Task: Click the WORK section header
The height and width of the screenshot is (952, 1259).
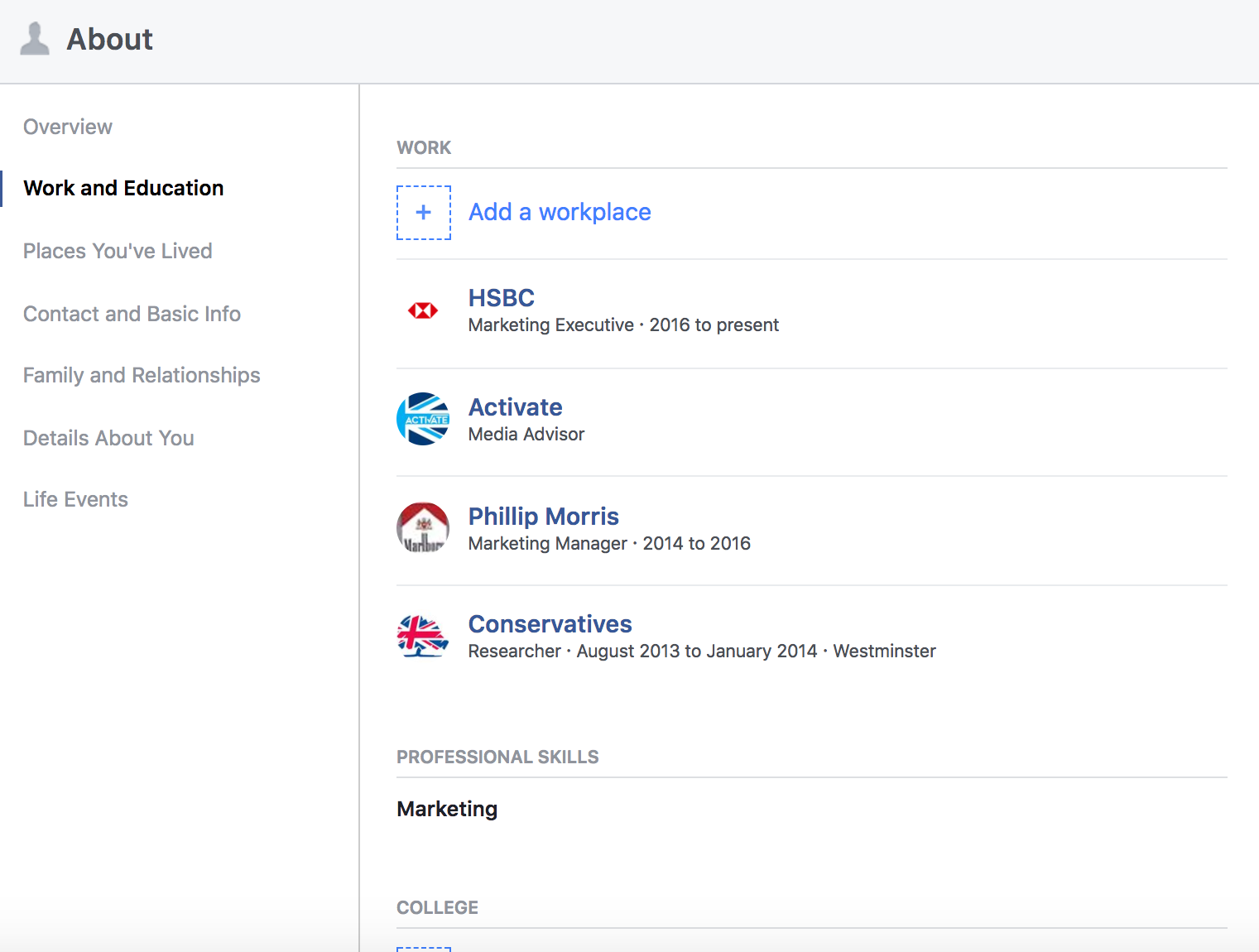Action: click(x=424, y=147)
